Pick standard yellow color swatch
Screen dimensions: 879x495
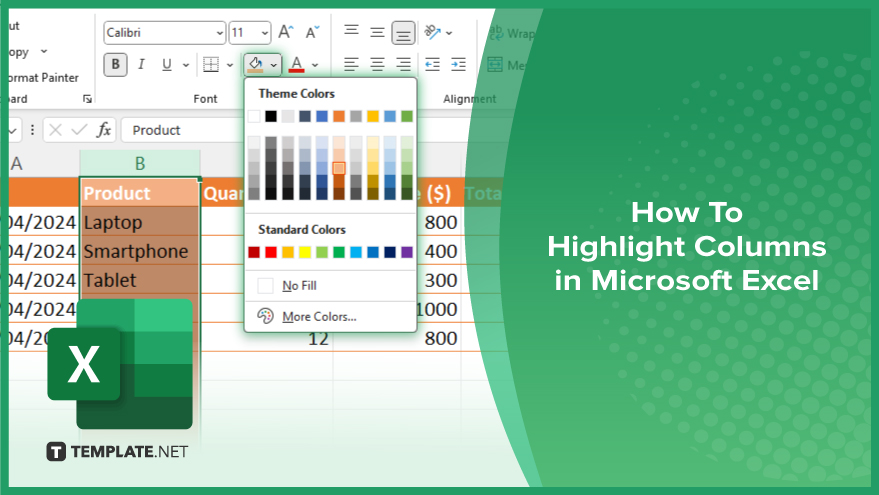(305, 252)
